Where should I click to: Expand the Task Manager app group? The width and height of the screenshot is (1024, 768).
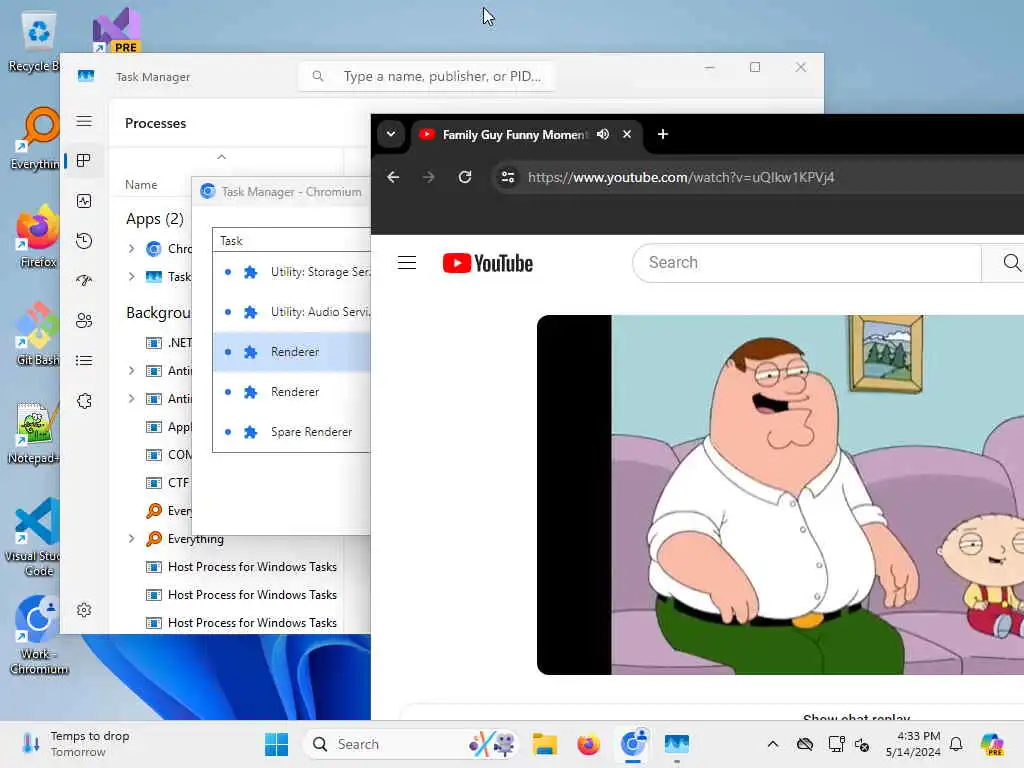pyautogui.click(x=131, y=277)
